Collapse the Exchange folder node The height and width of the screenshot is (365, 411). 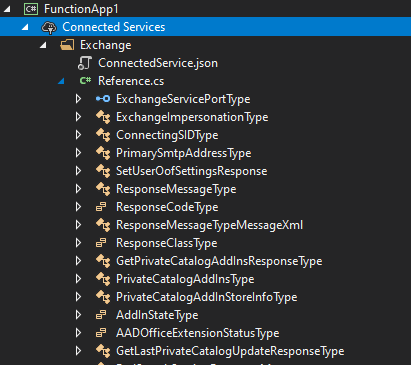pos(43,46)
